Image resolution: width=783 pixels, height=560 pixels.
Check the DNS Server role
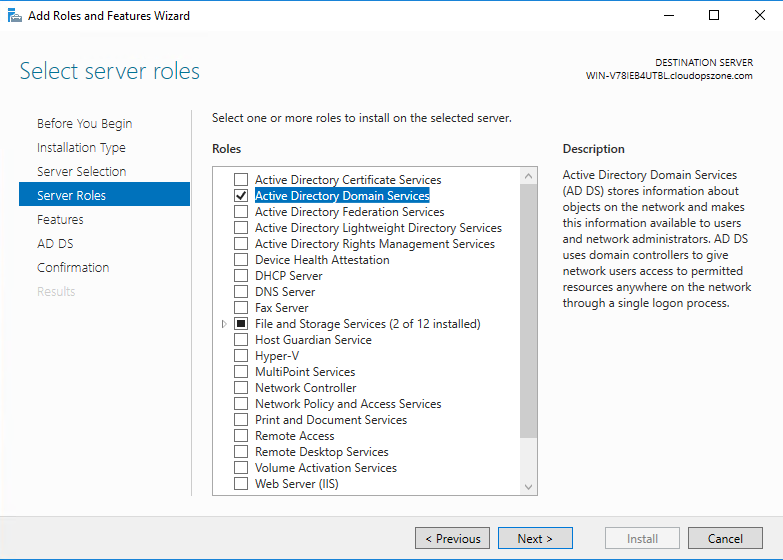coord(241,291)
